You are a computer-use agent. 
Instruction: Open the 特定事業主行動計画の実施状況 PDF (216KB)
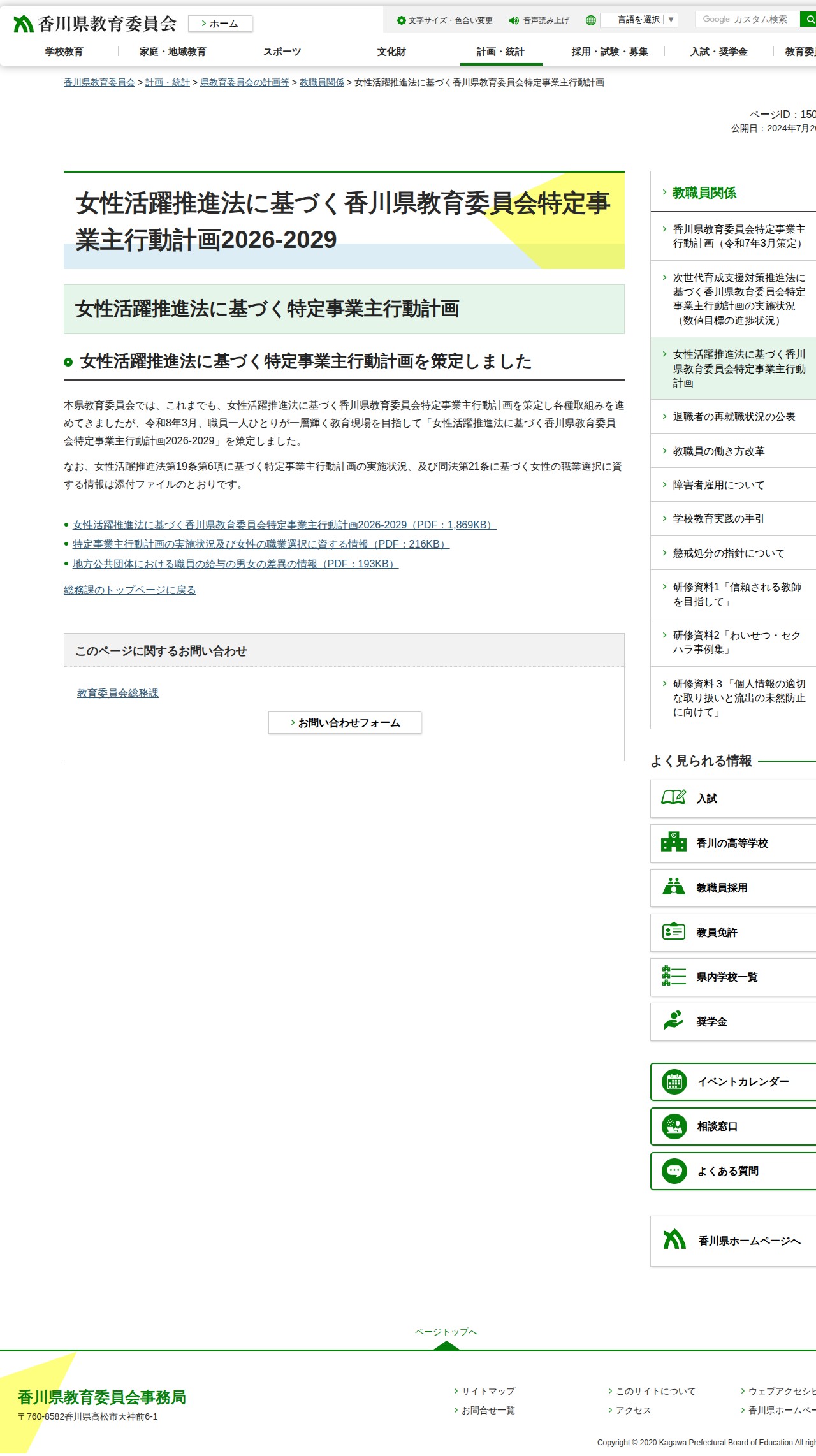pyautogui.click(x=261, y=544)
